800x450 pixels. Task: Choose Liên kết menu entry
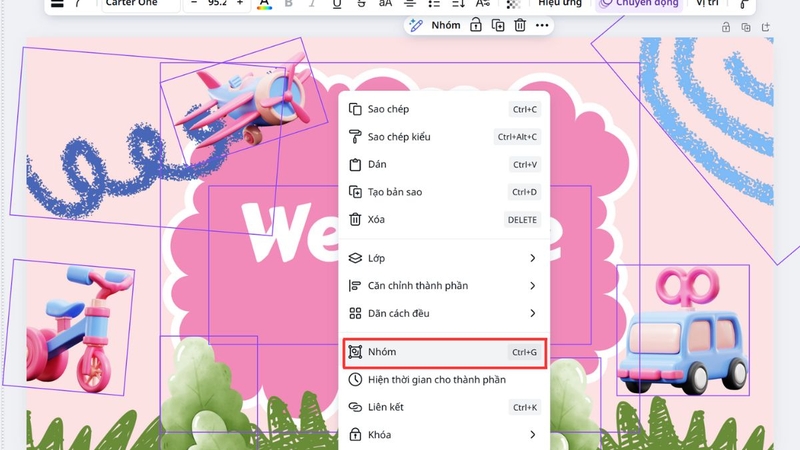coord(444,407)
